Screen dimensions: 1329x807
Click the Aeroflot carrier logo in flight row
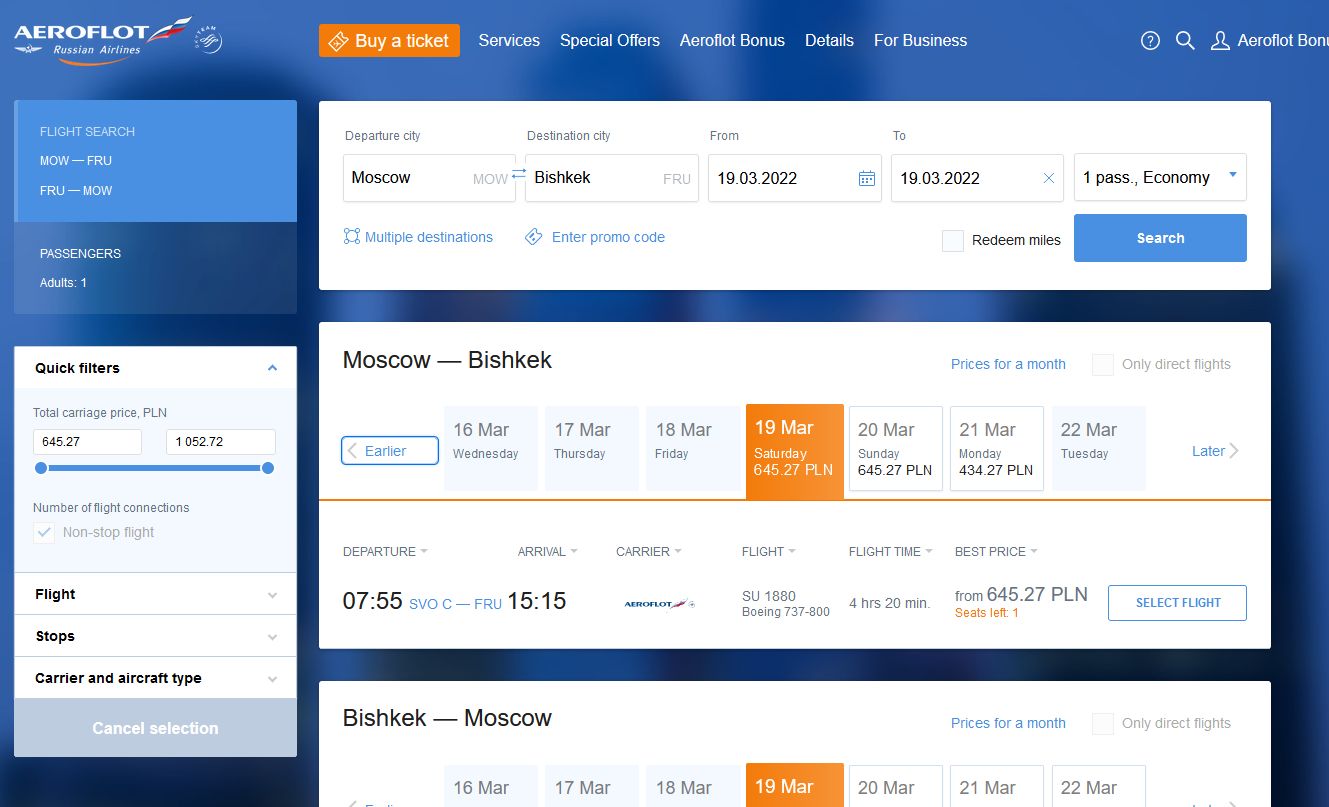point(659,603)
